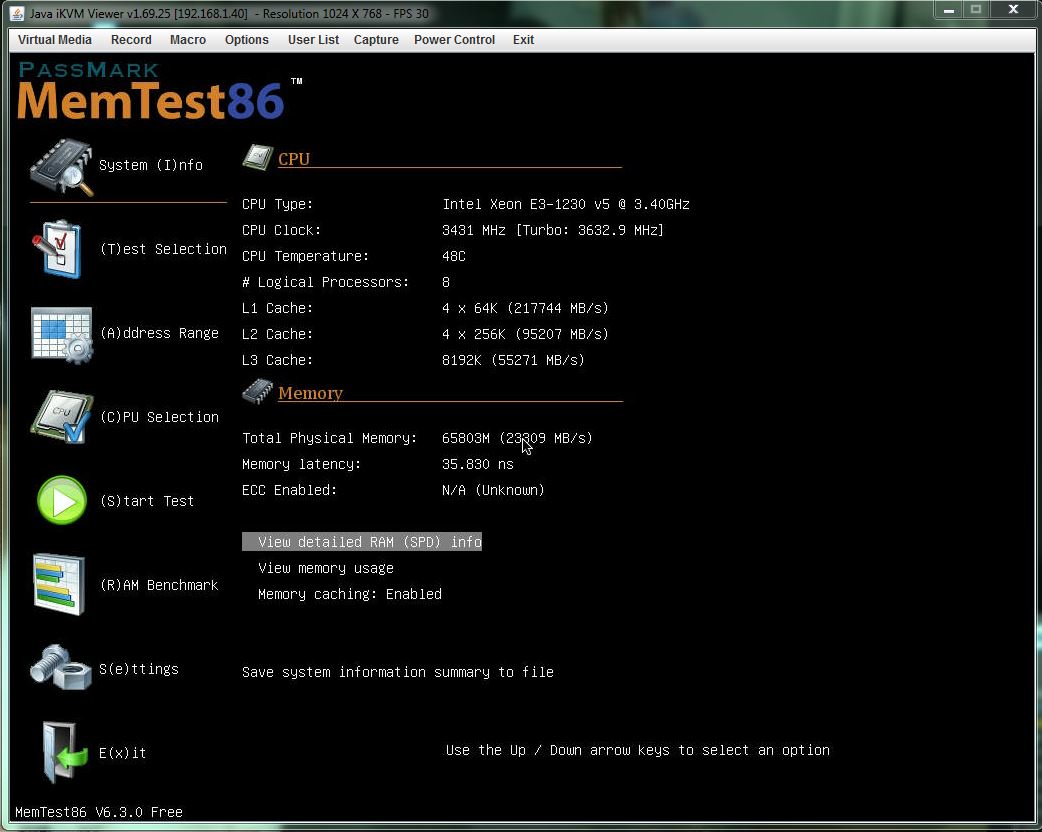Select Save system information summary to file

398,672
